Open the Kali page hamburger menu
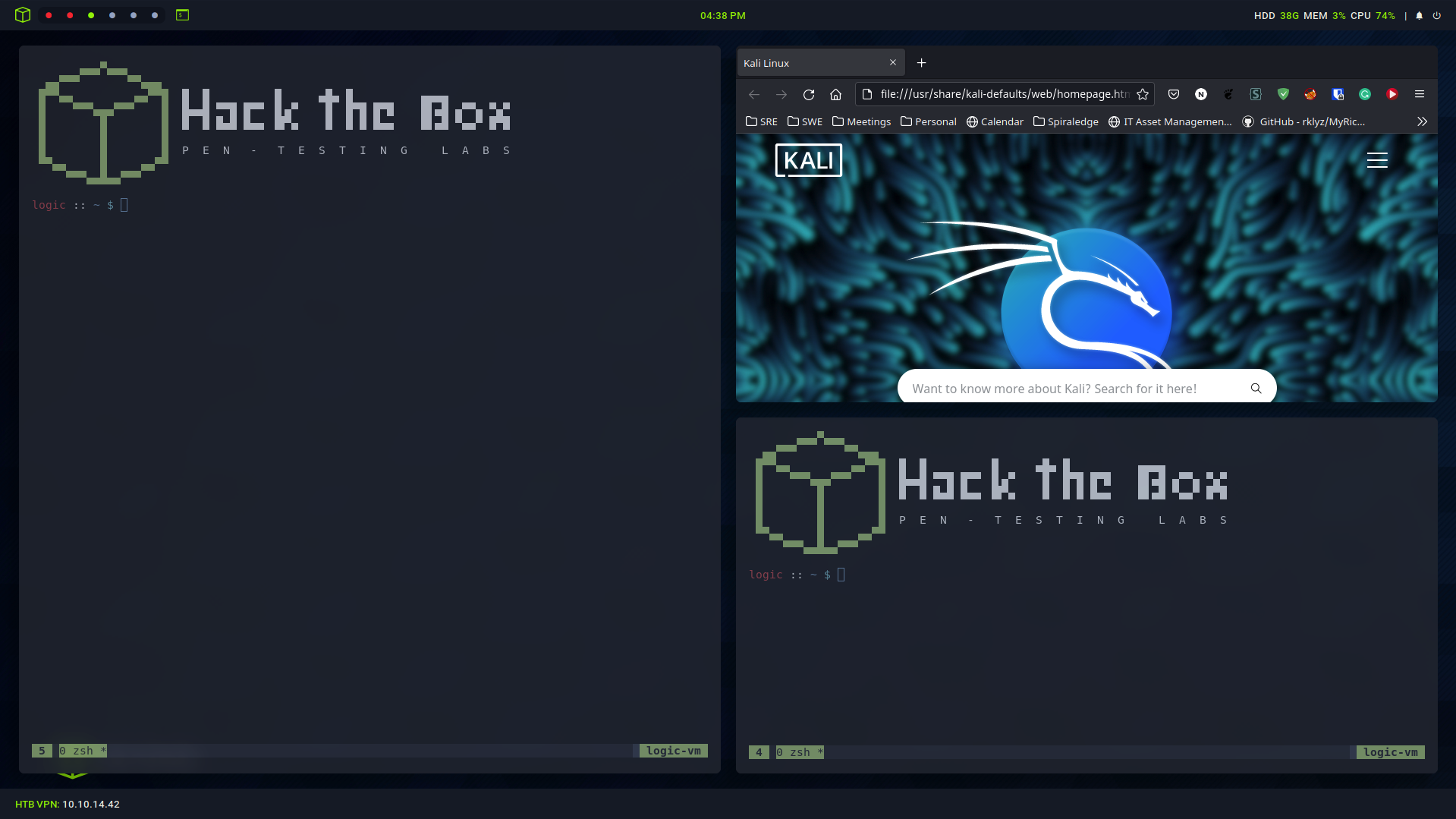This screenshot has height=819, width=1456. pos(1376,160)
